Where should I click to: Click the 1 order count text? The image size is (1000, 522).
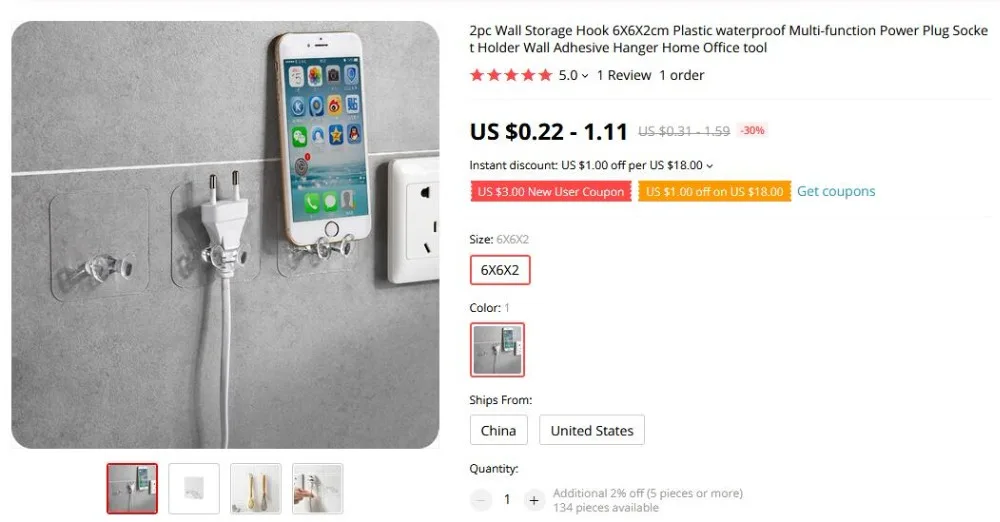681,75
